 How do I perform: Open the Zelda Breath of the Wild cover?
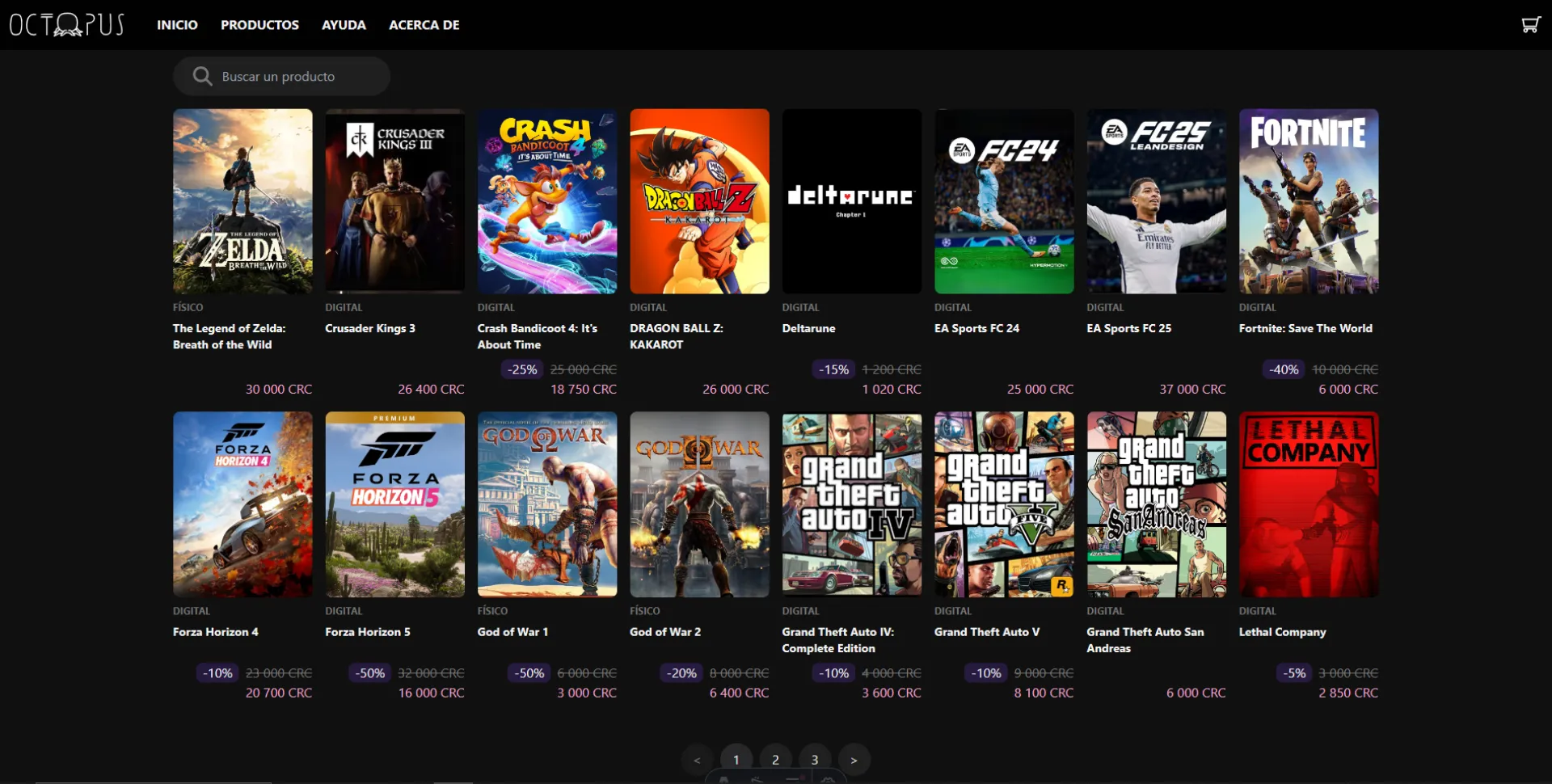[242, 201]
